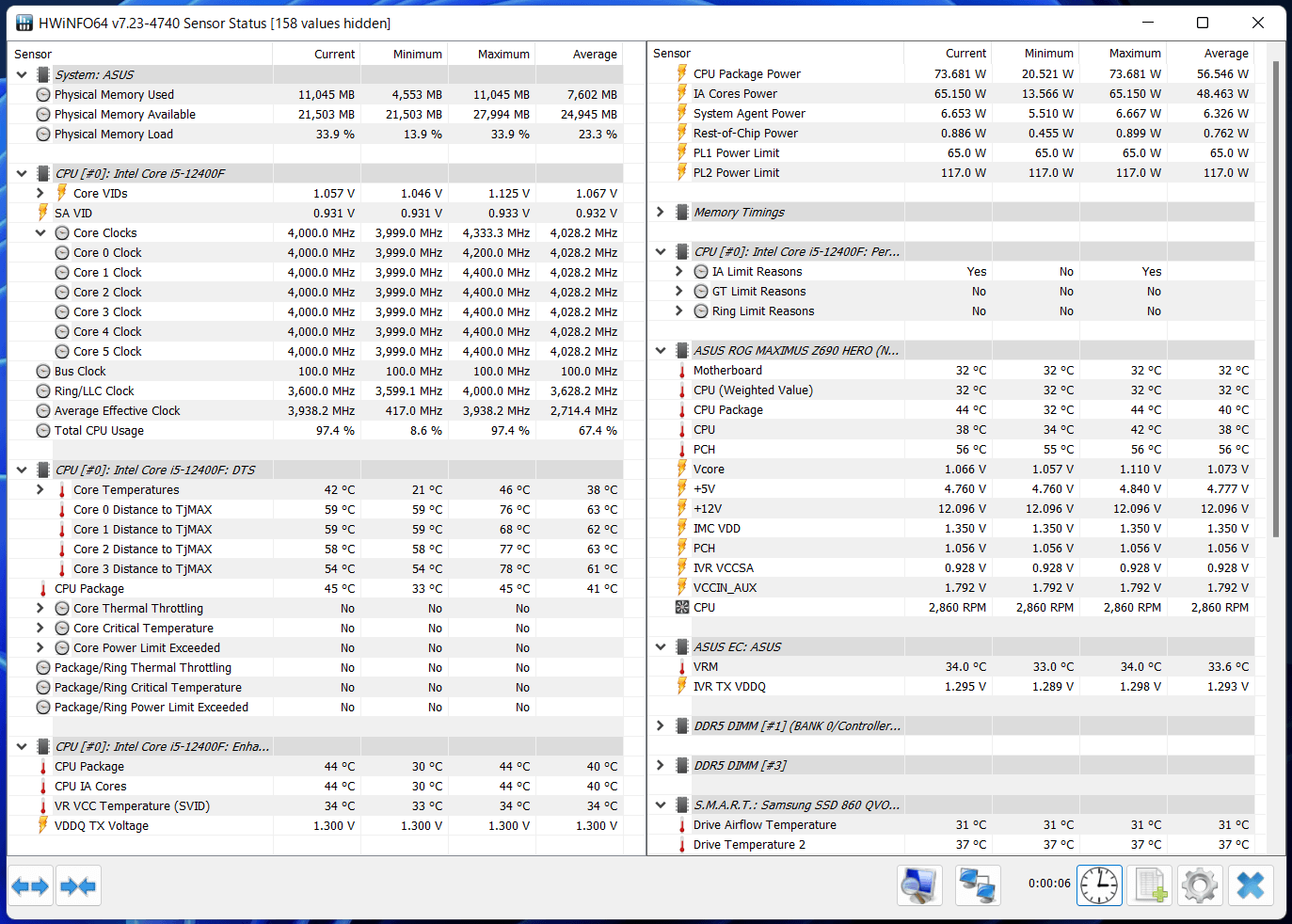Close sensors with the blue X icon

coord(1251,885)
